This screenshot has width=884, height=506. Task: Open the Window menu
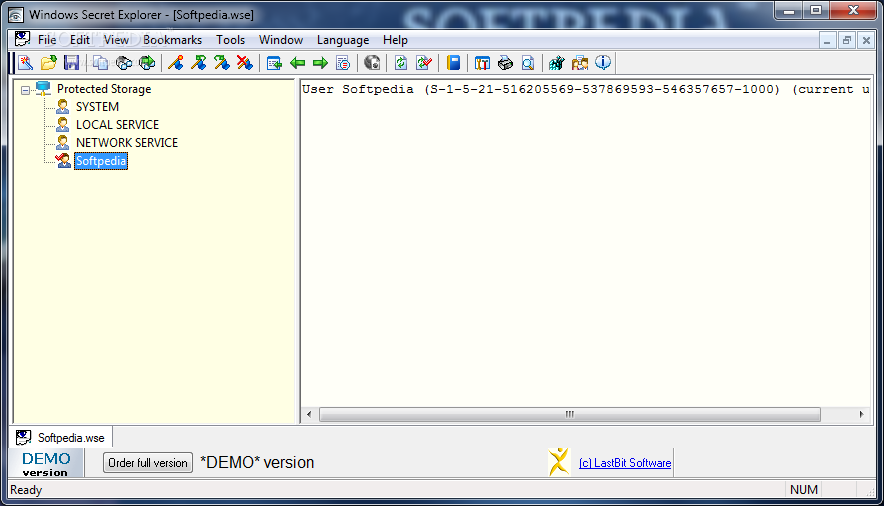point(281,40)
